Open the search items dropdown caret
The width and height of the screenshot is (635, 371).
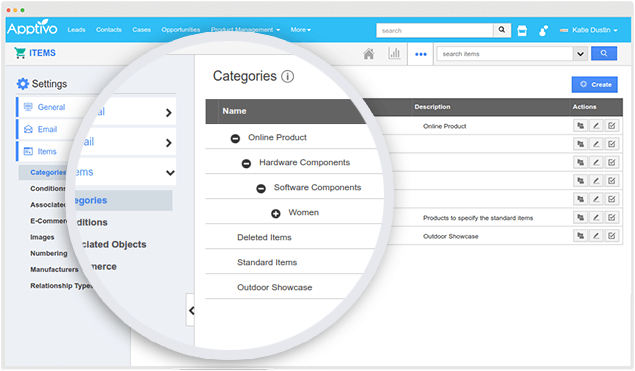(580, 53)
